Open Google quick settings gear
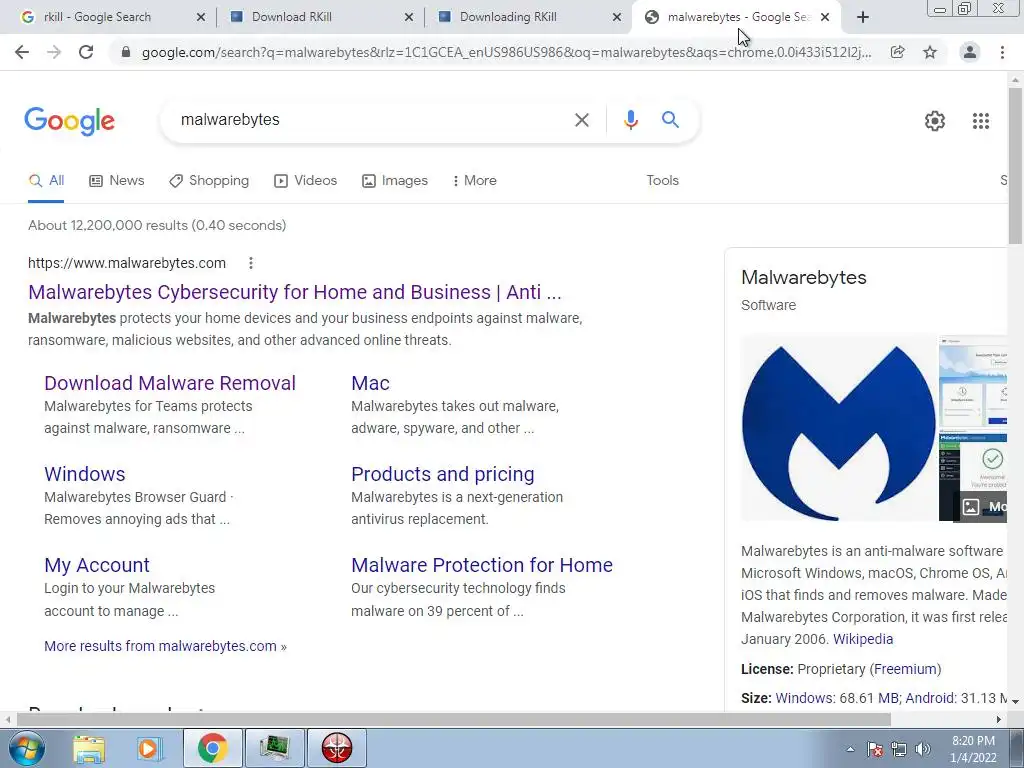Screen dimensions: 1024x768 point(935,121)
